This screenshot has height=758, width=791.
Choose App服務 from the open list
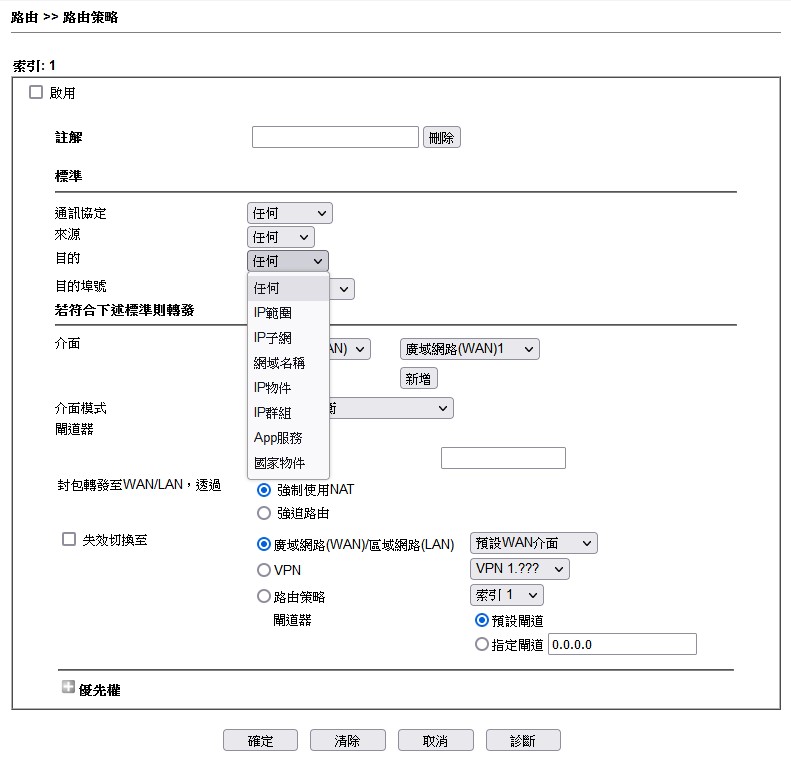click(278, 438)
